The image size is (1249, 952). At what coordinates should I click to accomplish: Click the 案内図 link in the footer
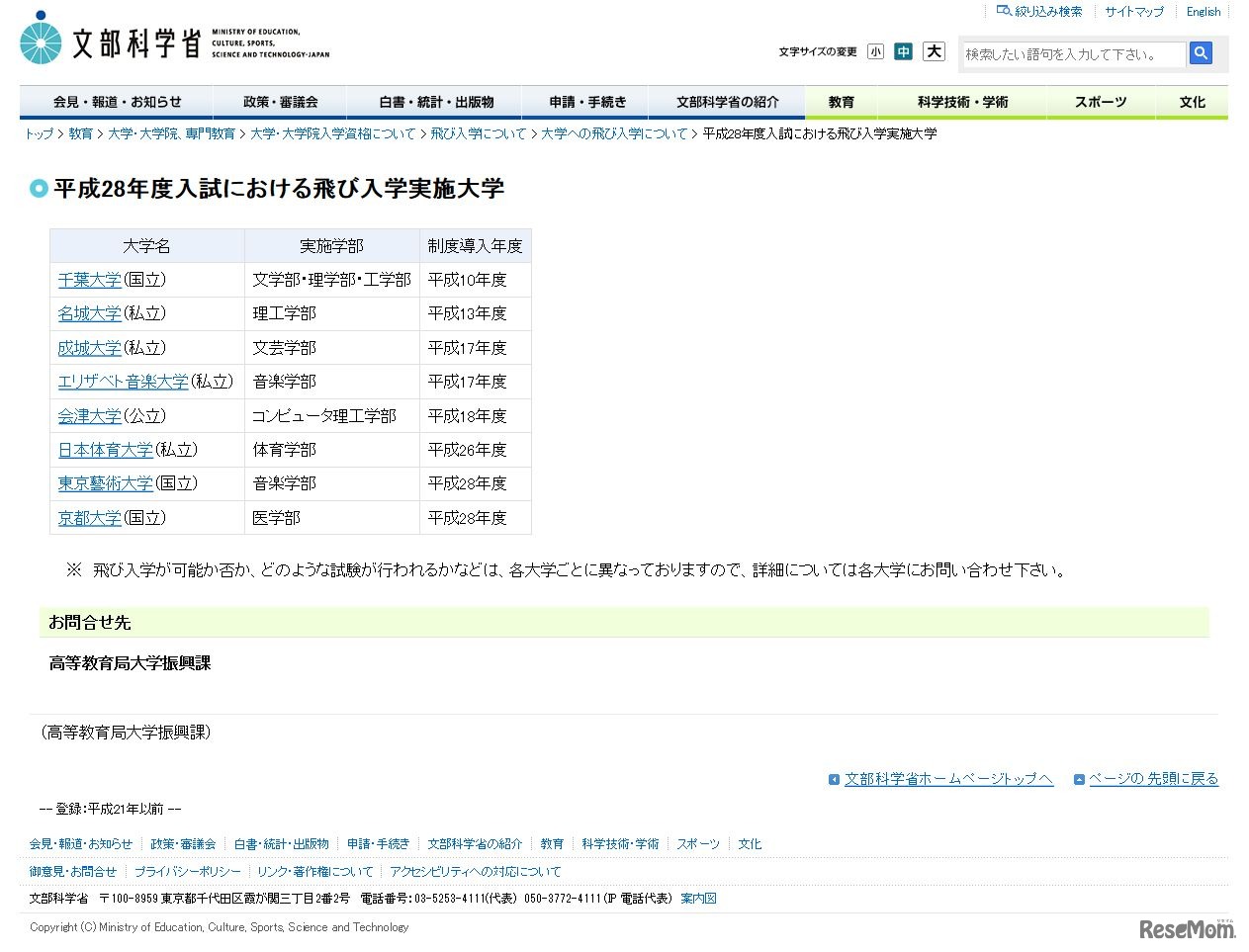(698, 898)
